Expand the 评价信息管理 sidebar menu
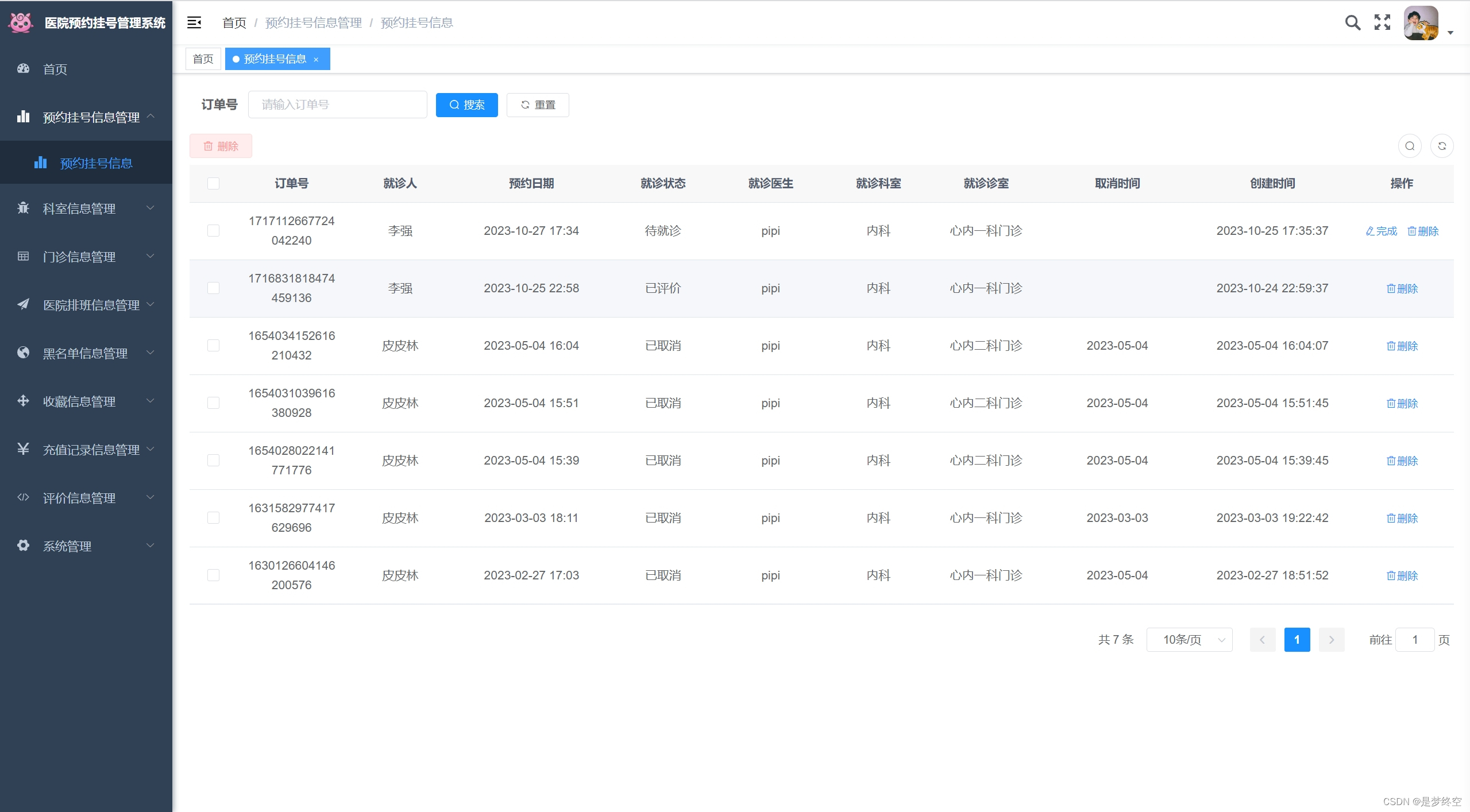Viewport: 1470px width, 812px height. pyautogui.click(x=86, y=497)
